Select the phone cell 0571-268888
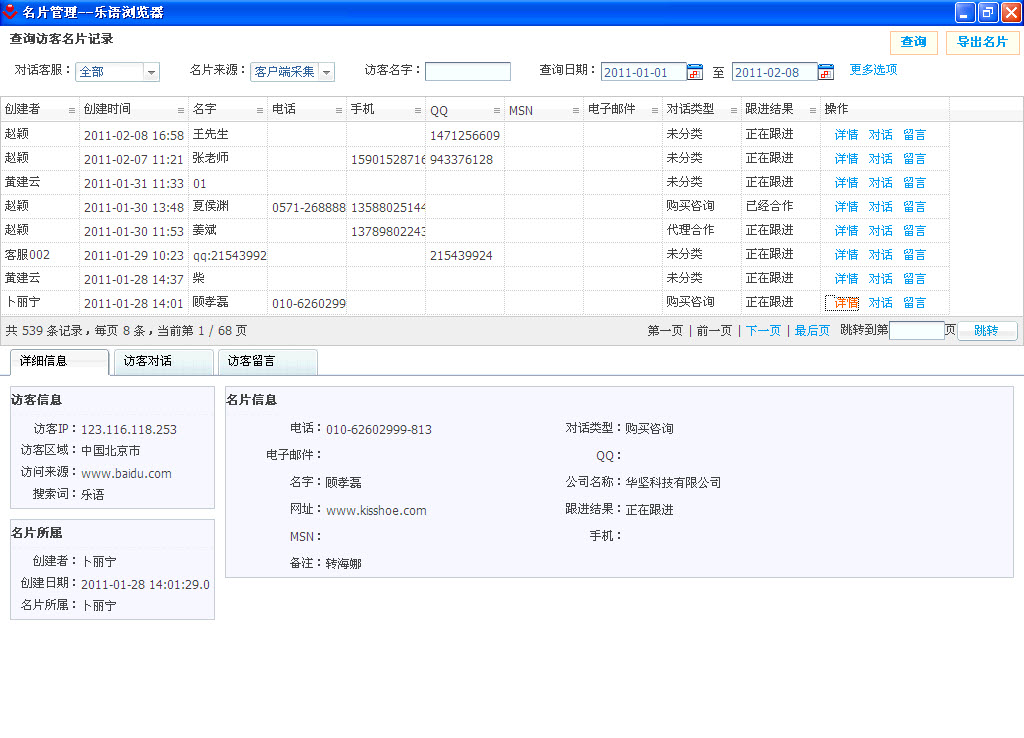This screenshot has width=1024, height=738. [308, 208]
